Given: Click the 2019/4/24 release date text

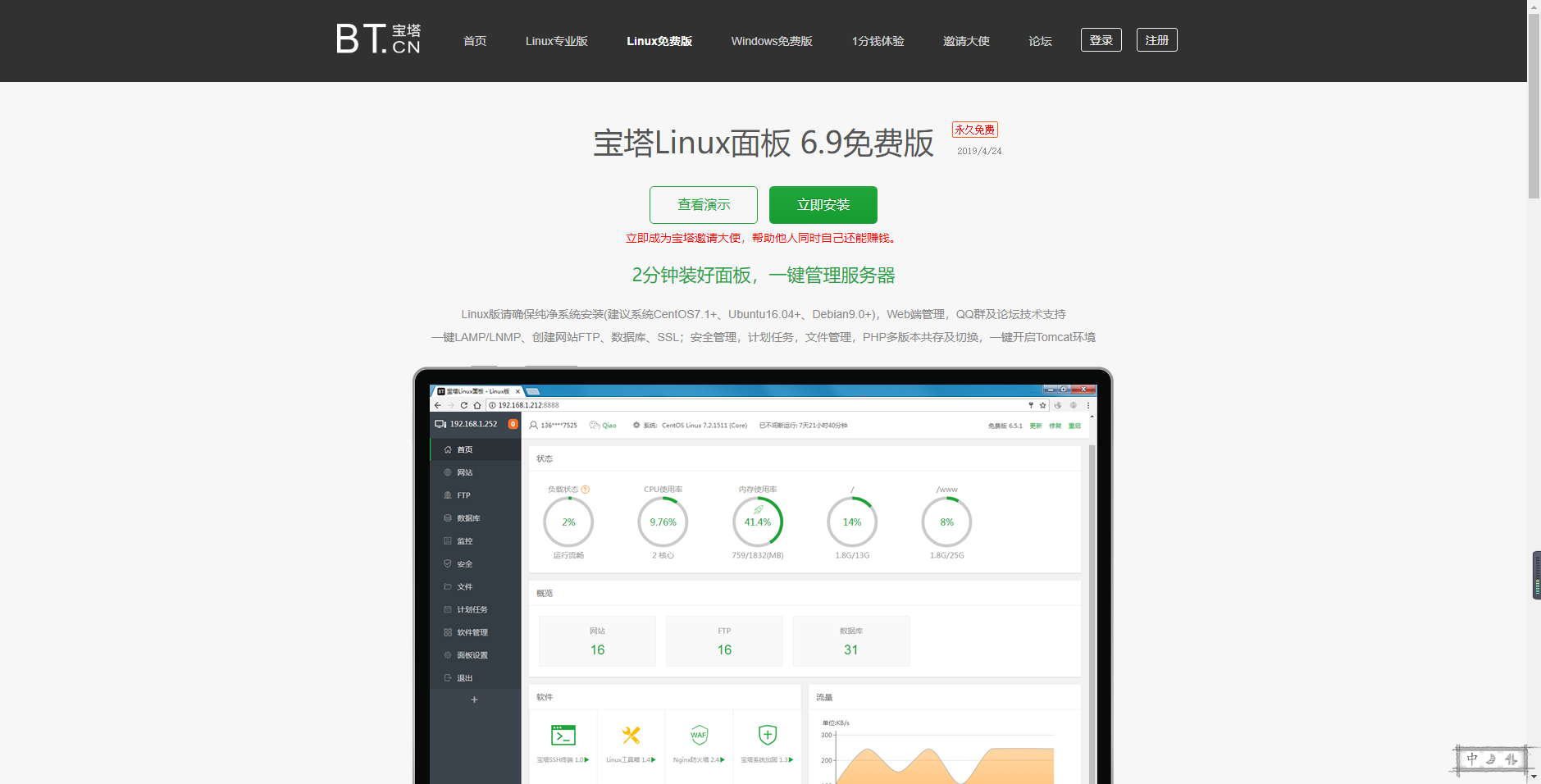Looking at the screenshot, I should click(x=979, y=151).
